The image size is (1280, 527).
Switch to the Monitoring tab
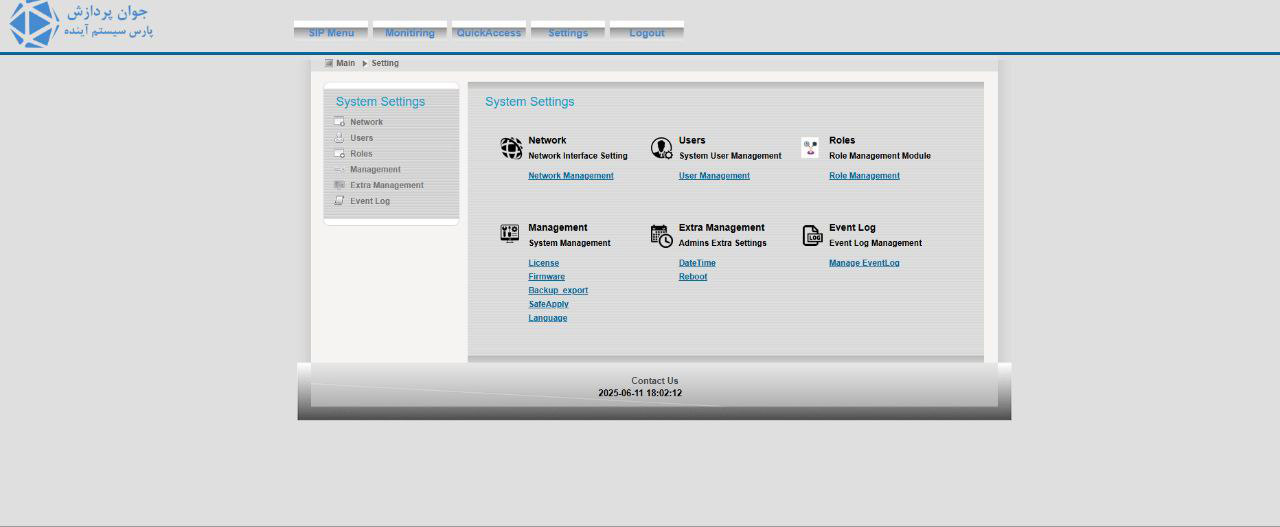click(410, 32)
